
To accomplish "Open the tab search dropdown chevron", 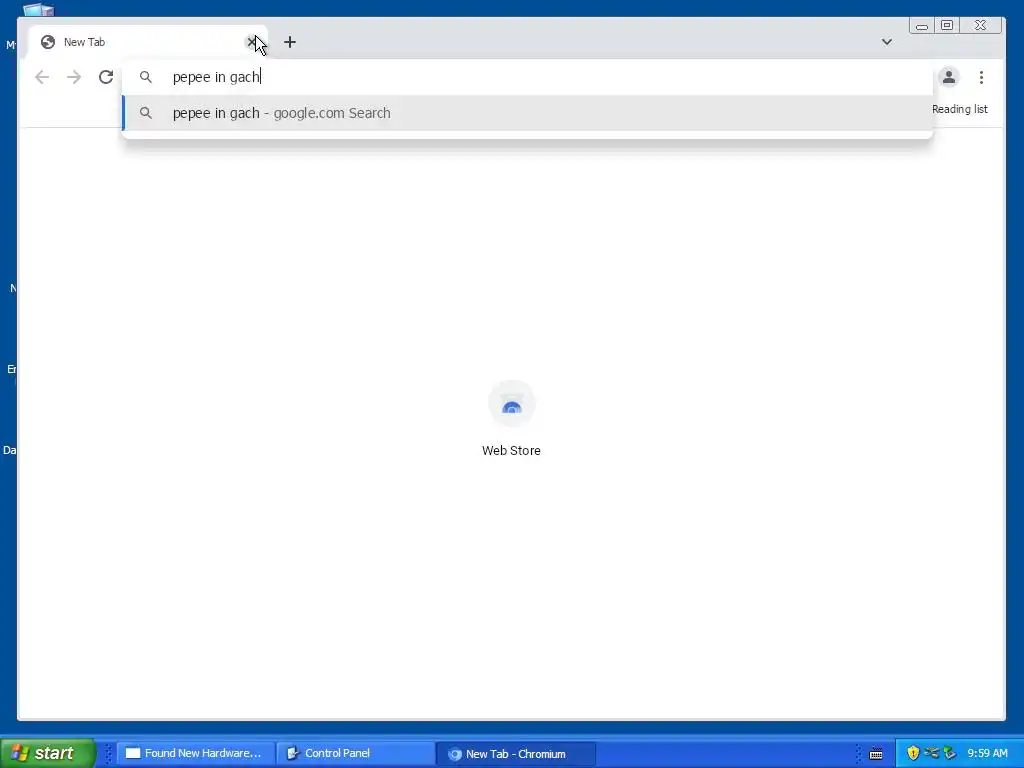I will (887, 42).
